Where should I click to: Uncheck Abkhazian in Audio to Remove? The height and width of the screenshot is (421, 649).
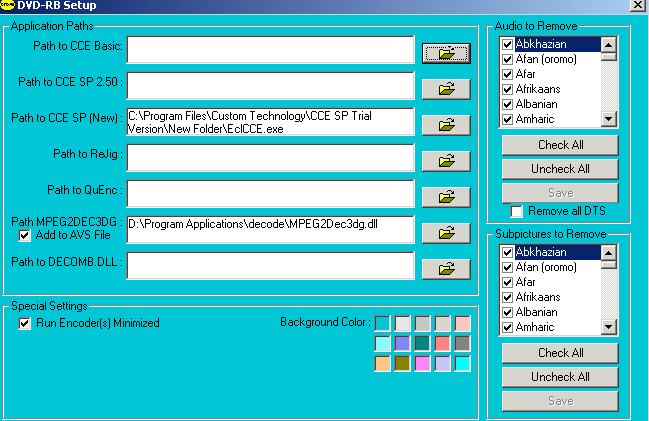coord(507,44)
